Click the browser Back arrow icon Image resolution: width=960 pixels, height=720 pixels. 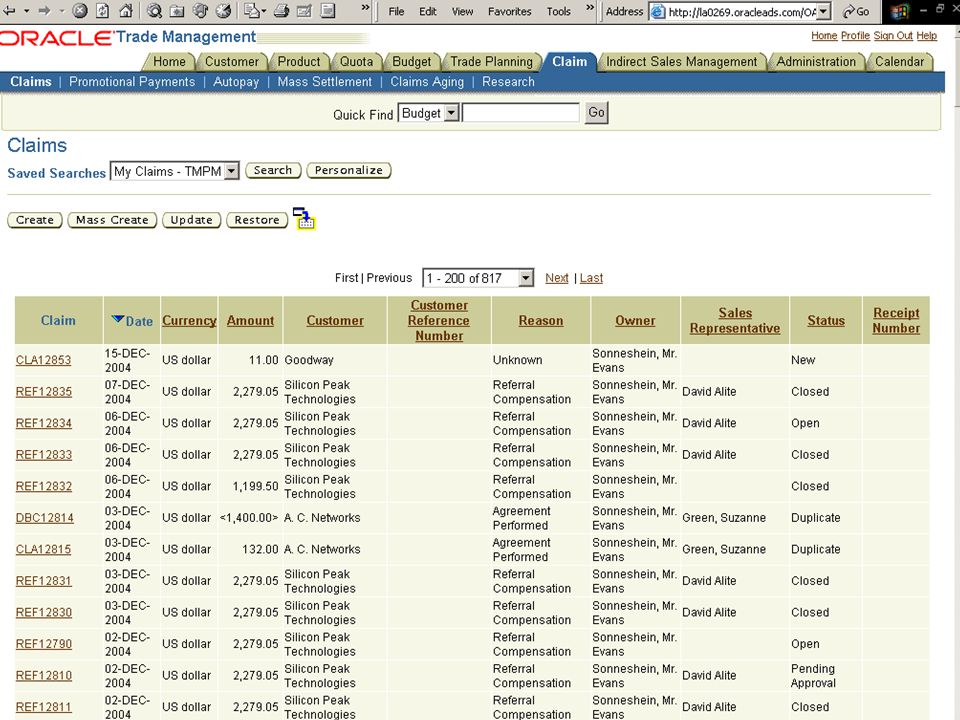9,11
